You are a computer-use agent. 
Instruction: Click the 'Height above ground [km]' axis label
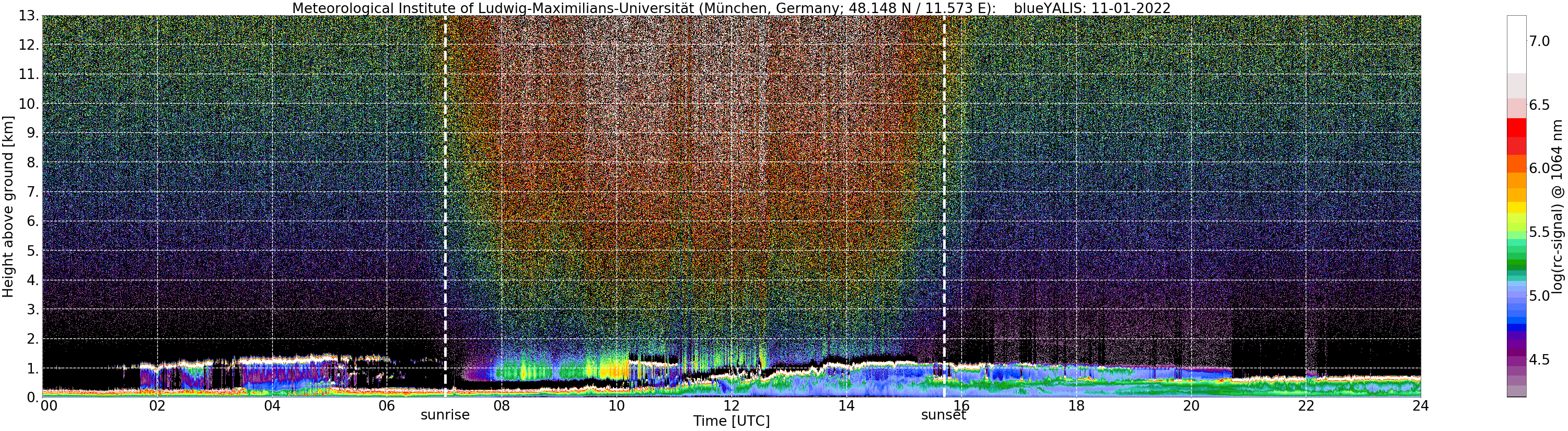pyautogui.click(x=8, y=207)
